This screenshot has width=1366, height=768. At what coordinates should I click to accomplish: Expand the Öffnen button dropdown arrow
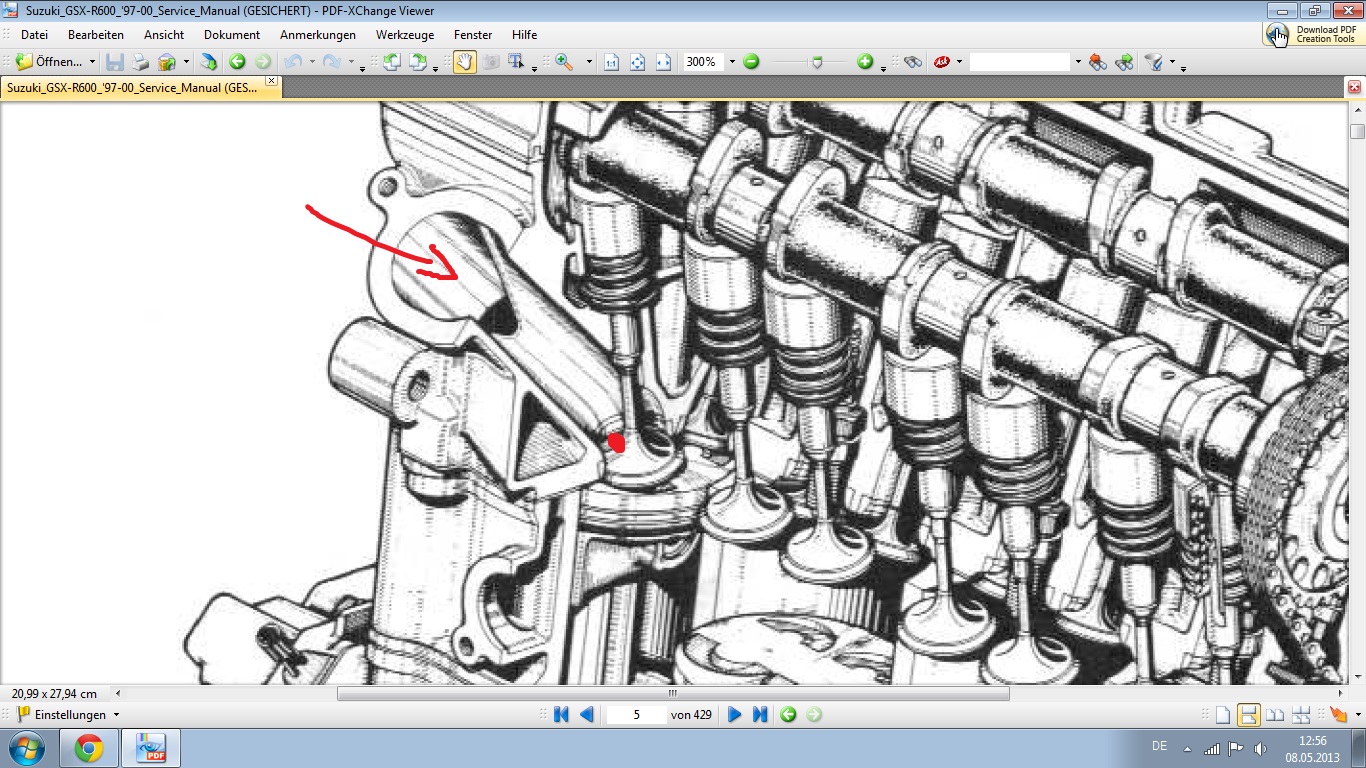(x=92, y=62)
